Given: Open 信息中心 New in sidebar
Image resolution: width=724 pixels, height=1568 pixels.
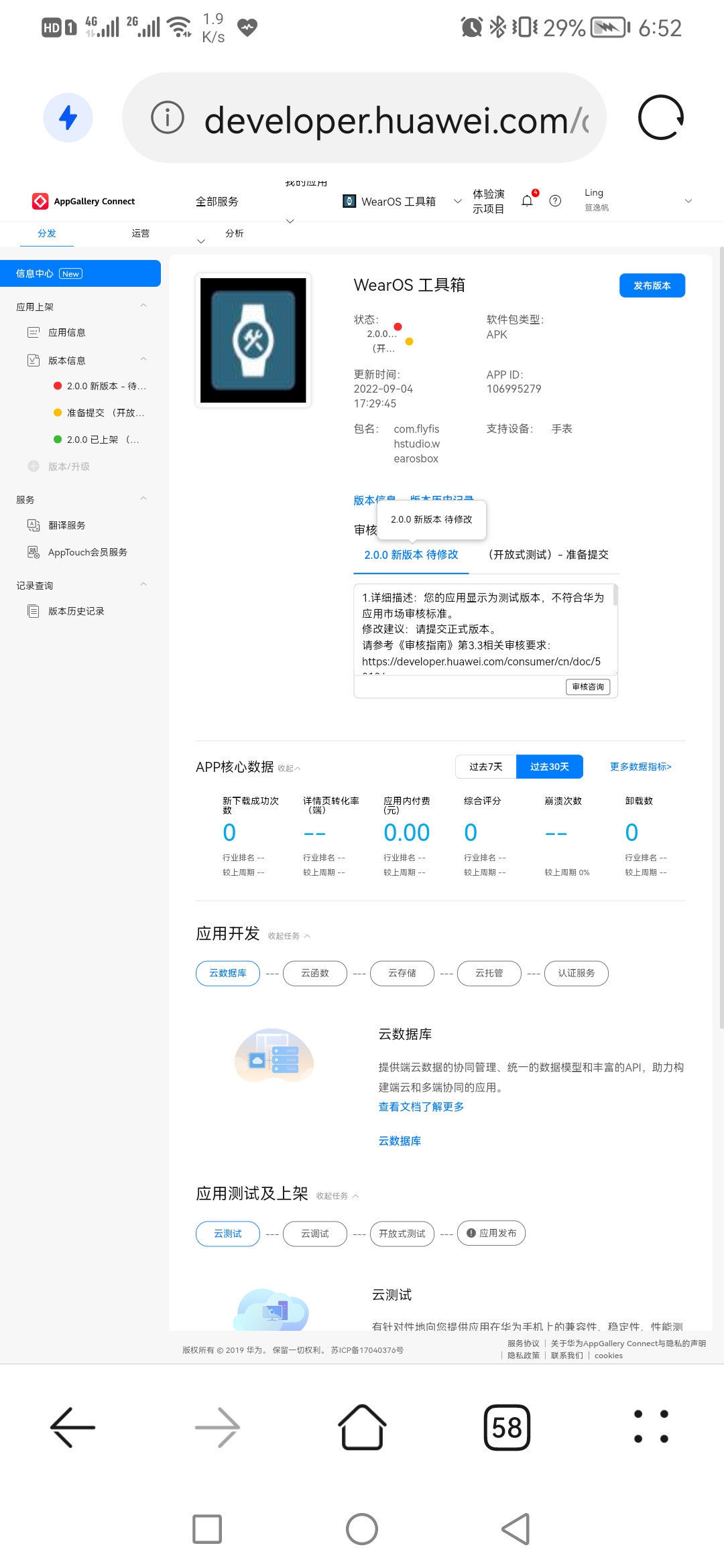Looking at the screenshot, I should click(x=80, y=273).
